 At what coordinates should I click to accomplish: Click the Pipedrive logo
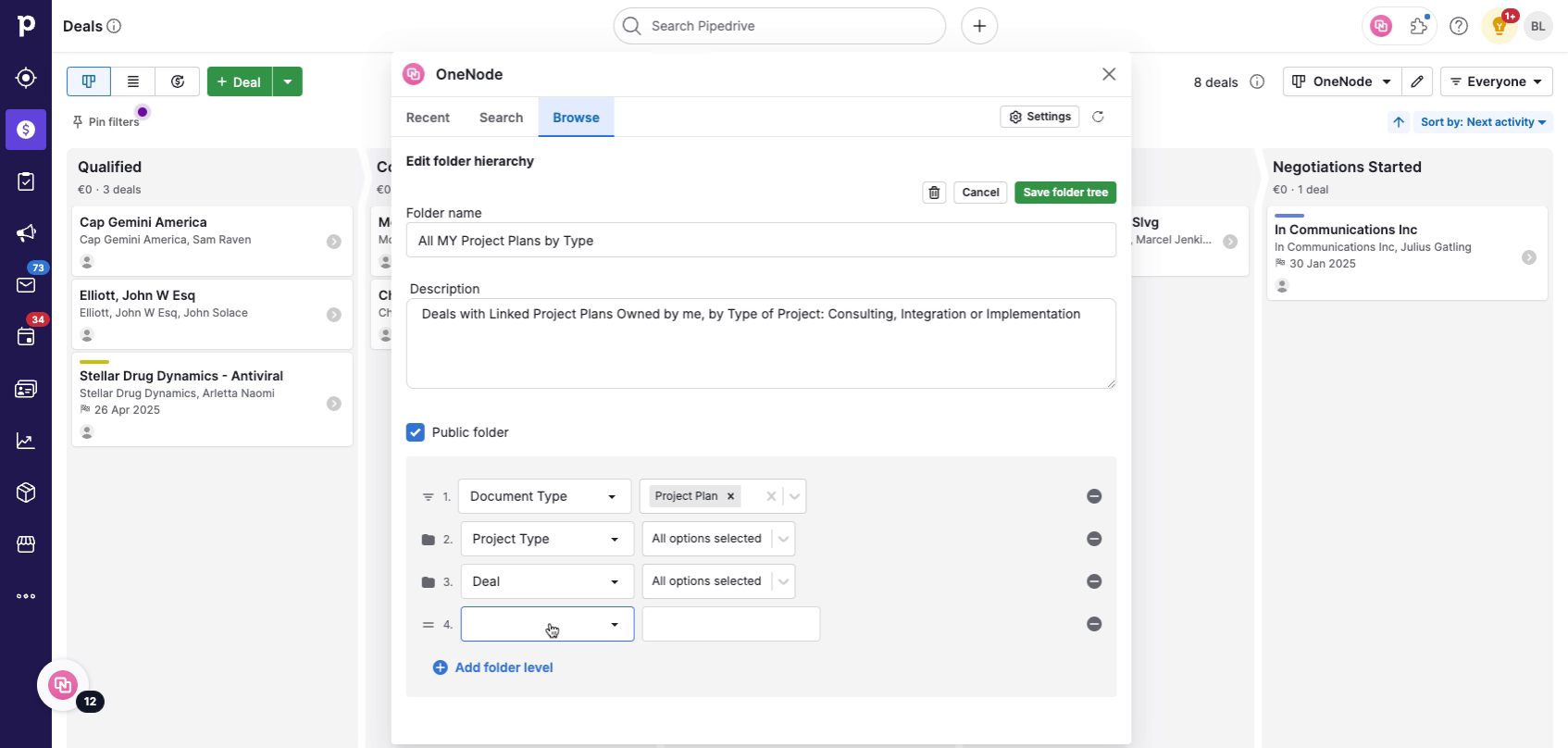point(26,26)
